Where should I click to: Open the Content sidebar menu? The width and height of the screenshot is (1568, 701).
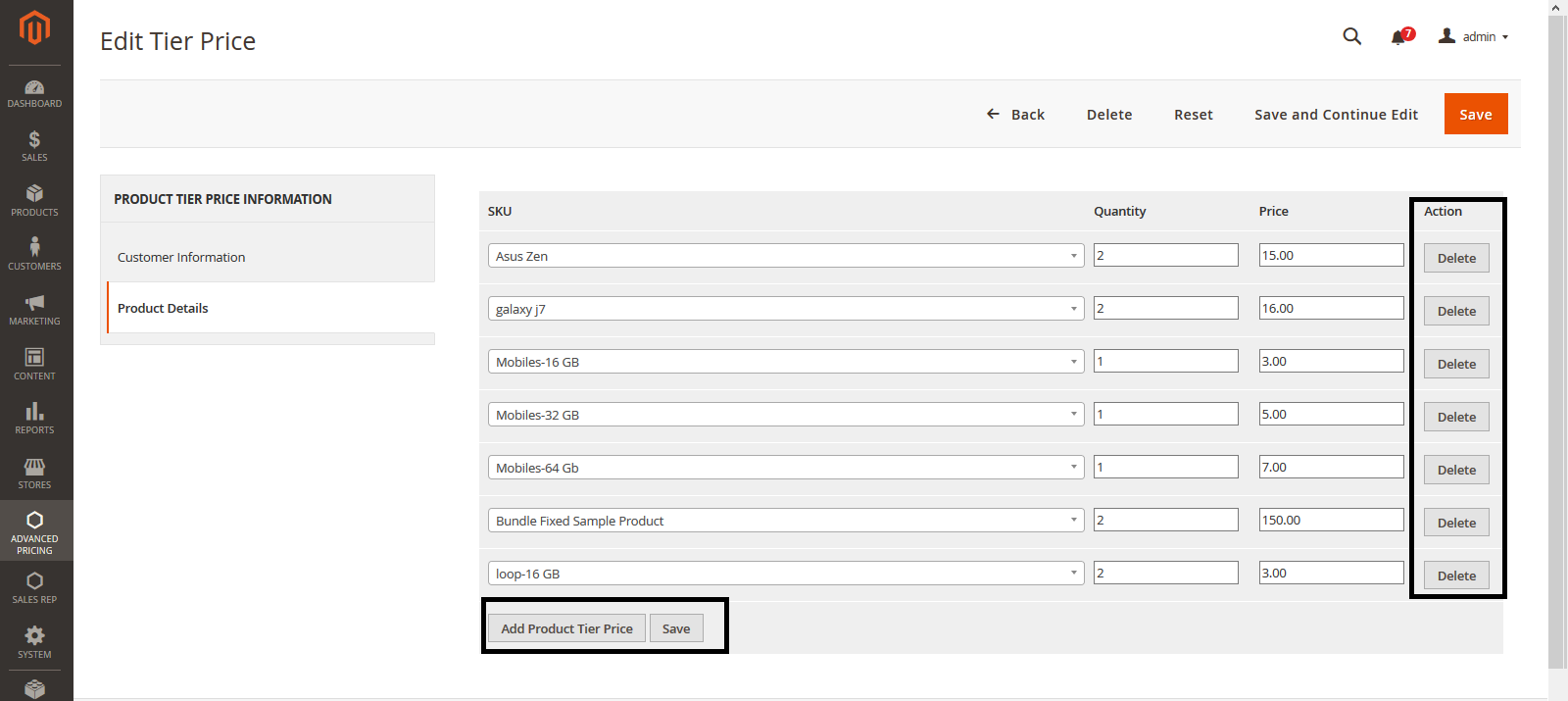[35, 365]
